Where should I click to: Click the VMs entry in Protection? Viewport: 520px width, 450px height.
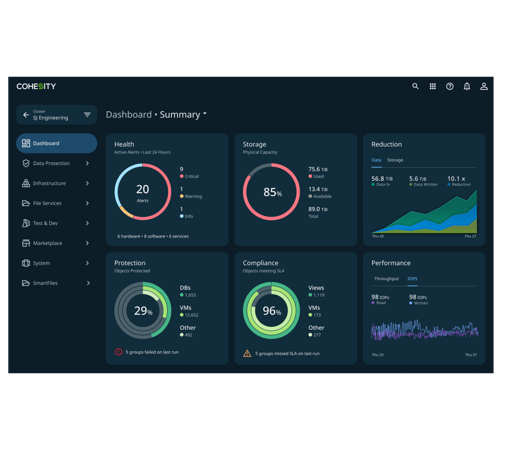pos(189,311)
